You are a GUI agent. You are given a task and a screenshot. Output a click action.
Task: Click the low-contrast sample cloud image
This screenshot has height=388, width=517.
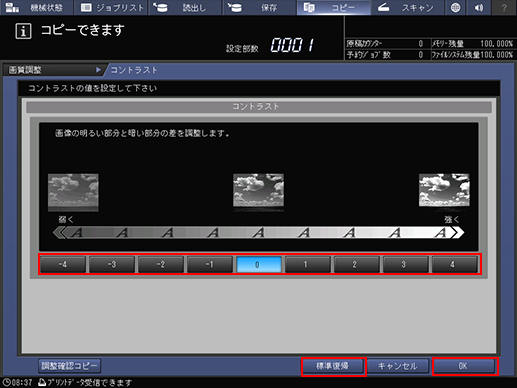pos(73,192)
